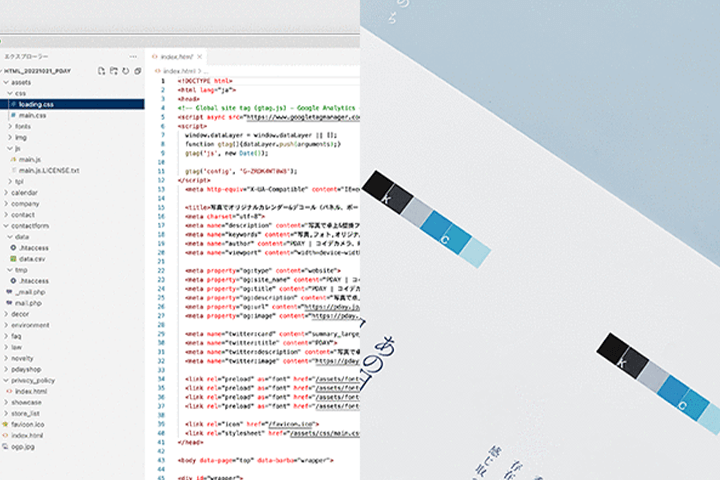720x480 pixels.
Task: Click the </head> closing tag on line 41
Action: (190, 442)
